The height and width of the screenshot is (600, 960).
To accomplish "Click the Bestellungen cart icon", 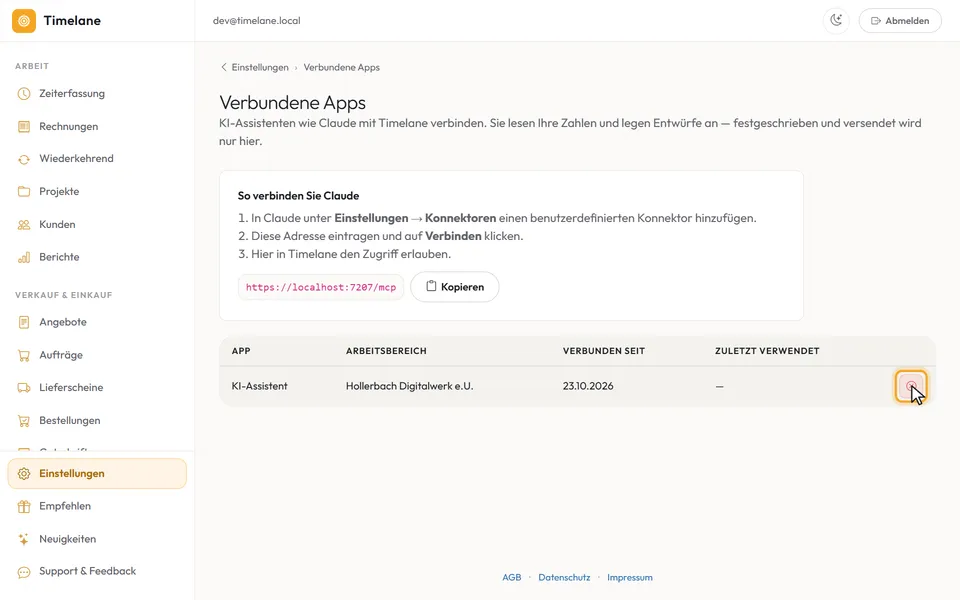I will point(24,421).
